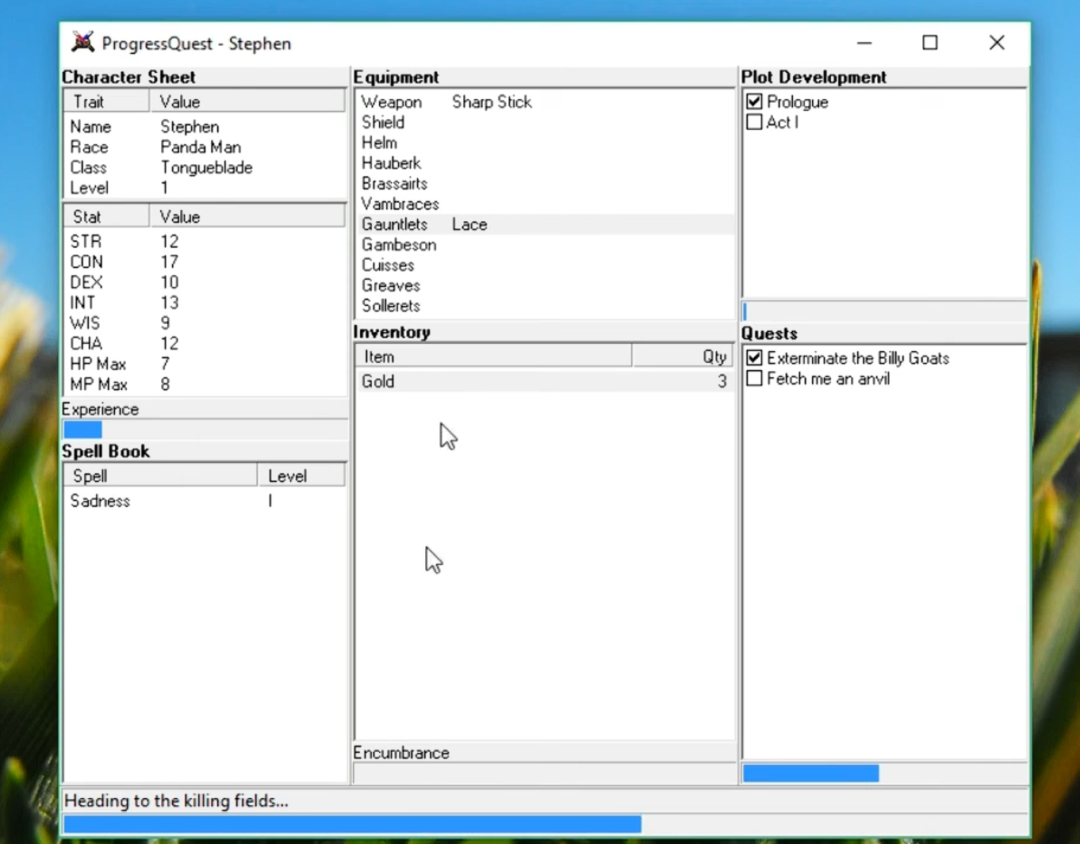Click the Stat column header

[x=107, y=216]
